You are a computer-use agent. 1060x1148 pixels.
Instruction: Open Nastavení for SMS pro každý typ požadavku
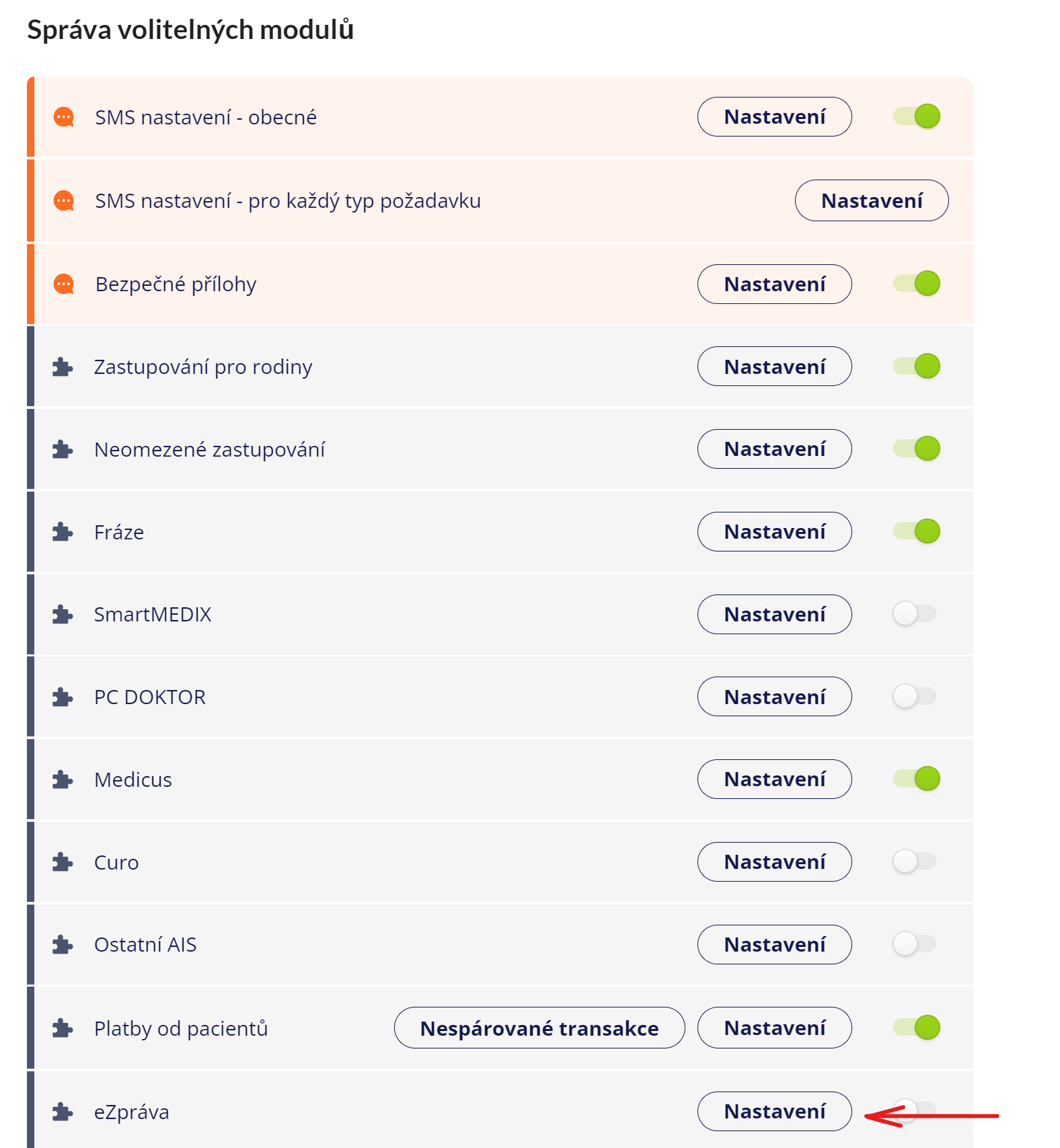872,200
